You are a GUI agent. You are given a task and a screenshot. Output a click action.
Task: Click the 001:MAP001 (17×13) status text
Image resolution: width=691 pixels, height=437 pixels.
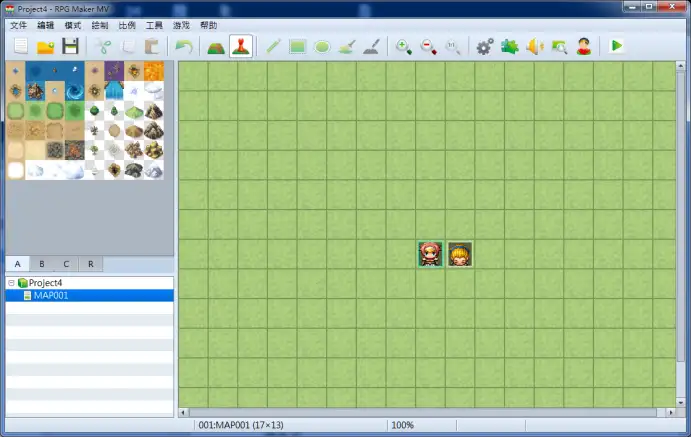[x=241, y=425]
